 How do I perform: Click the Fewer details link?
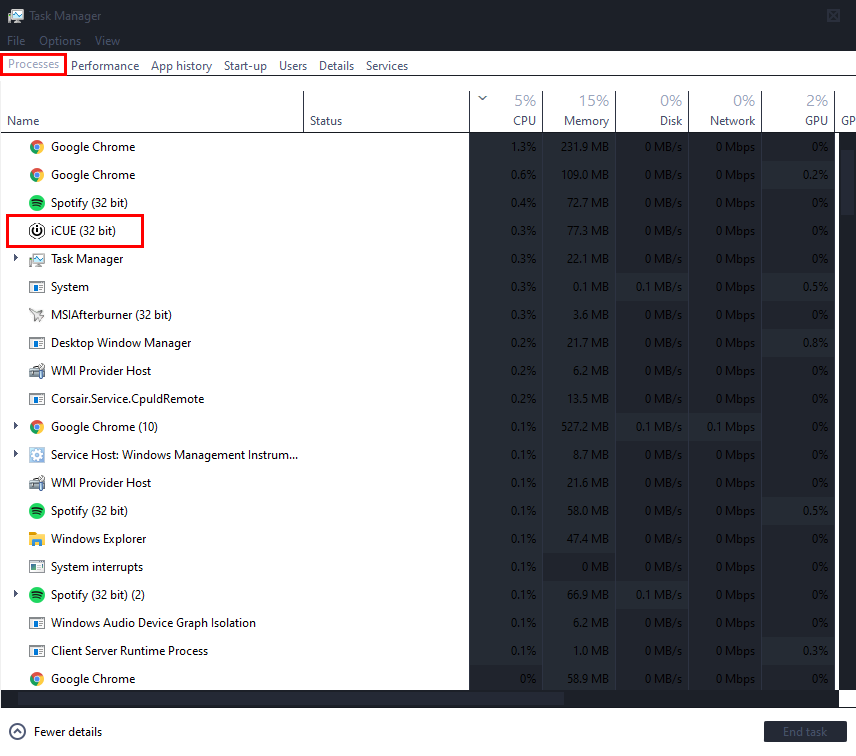pyautogui.click(x=68, y=732)
